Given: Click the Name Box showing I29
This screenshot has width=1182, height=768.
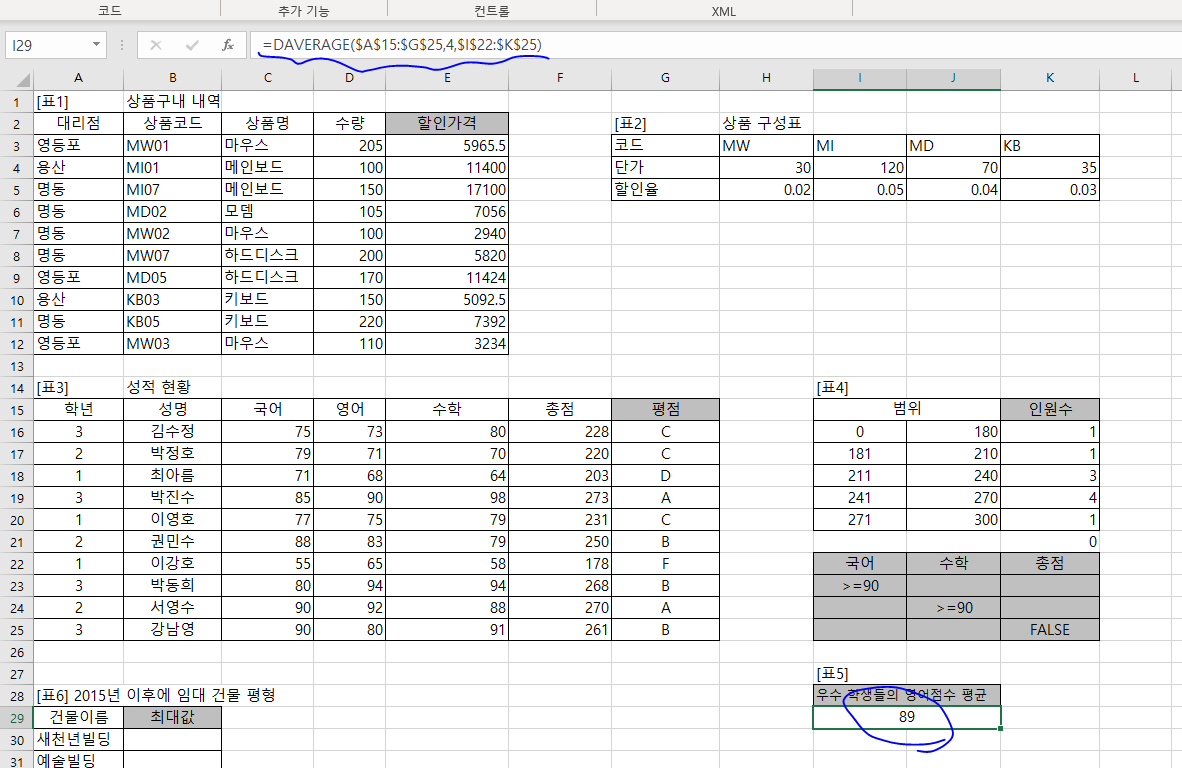Looking at the screenshot, I should coord(48,45).
